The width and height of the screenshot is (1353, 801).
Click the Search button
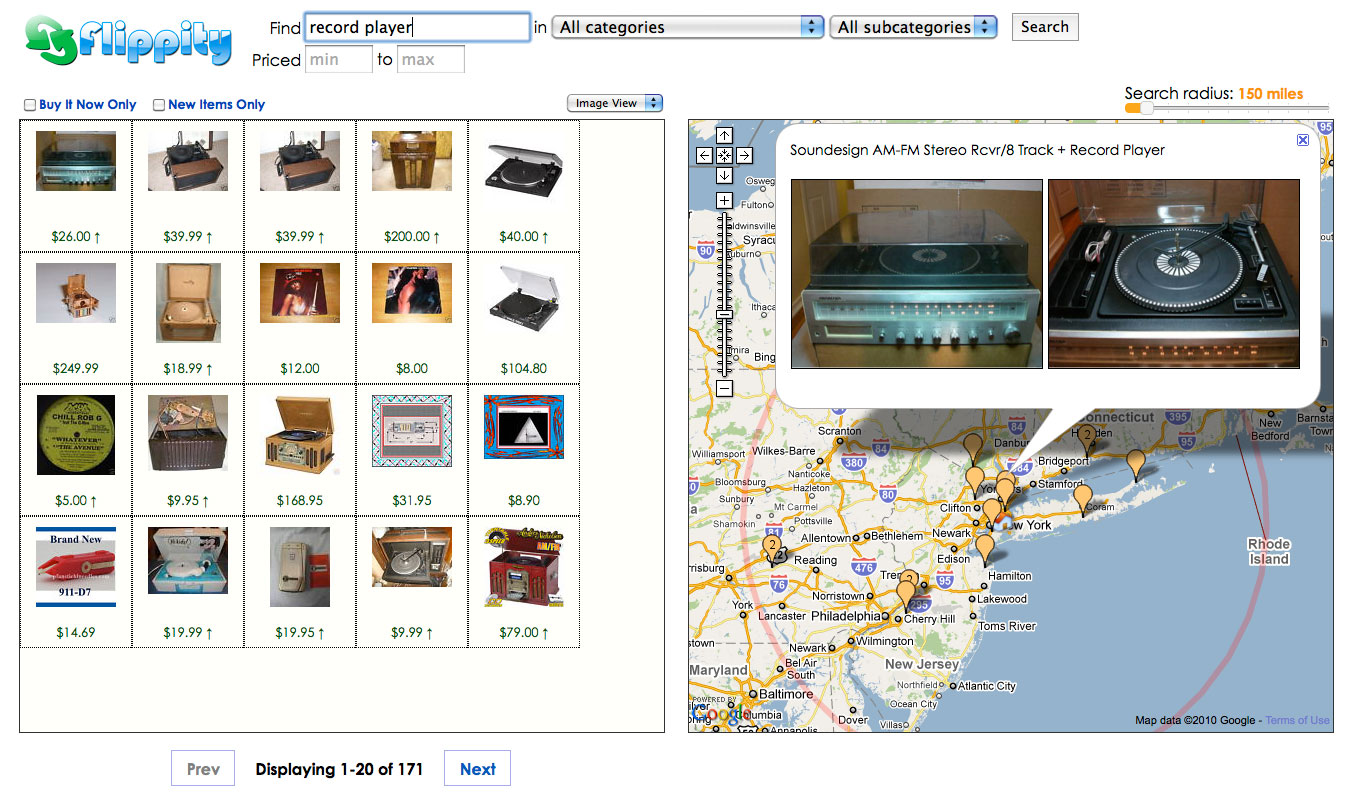tap(1045, 27)
